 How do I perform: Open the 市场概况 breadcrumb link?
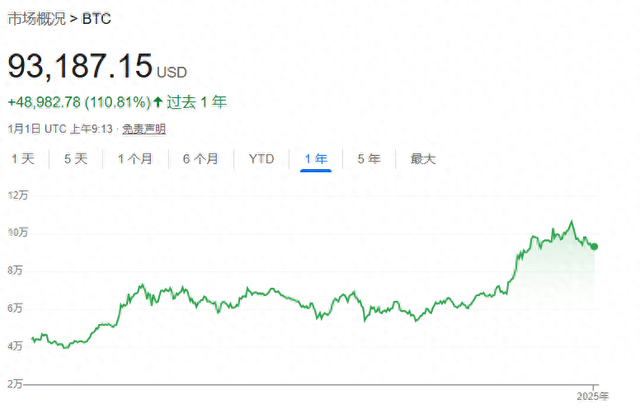pos(36,18)
